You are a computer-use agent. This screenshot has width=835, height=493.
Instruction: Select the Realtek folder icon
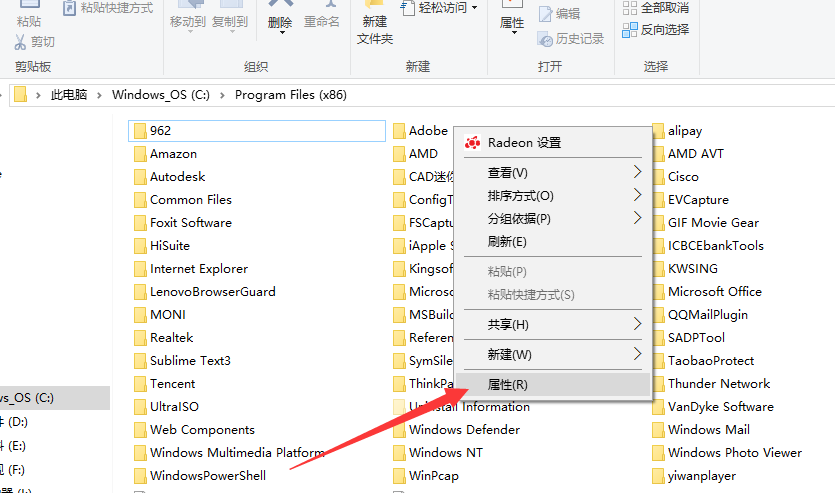[140, 338]
